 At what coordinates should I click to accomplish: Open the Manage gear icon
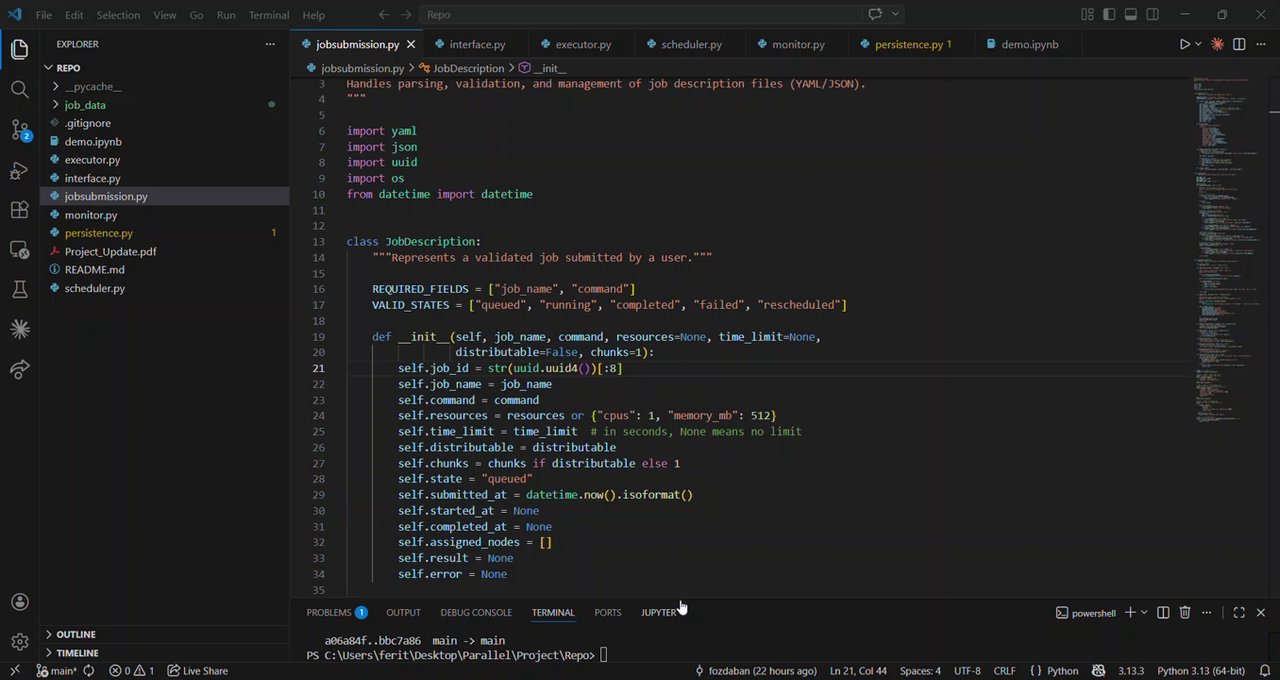click(19, 642)
